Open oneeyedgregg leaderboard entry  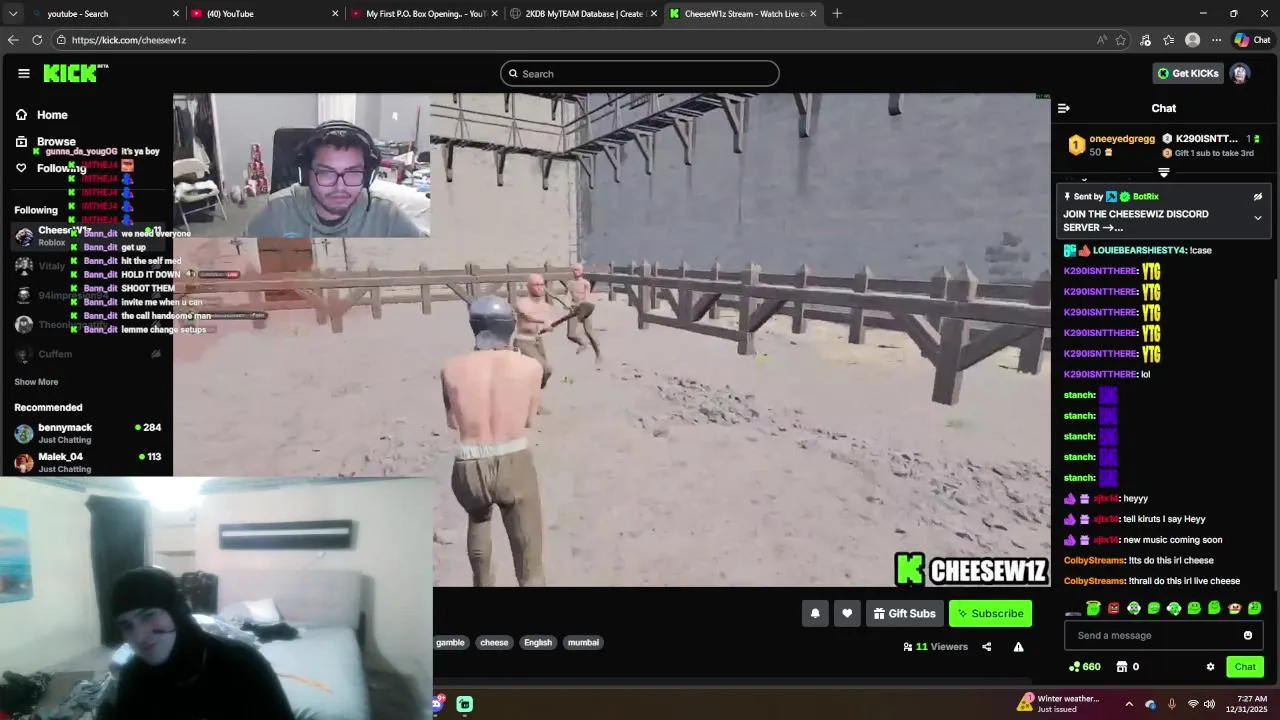coord(1110,145)
